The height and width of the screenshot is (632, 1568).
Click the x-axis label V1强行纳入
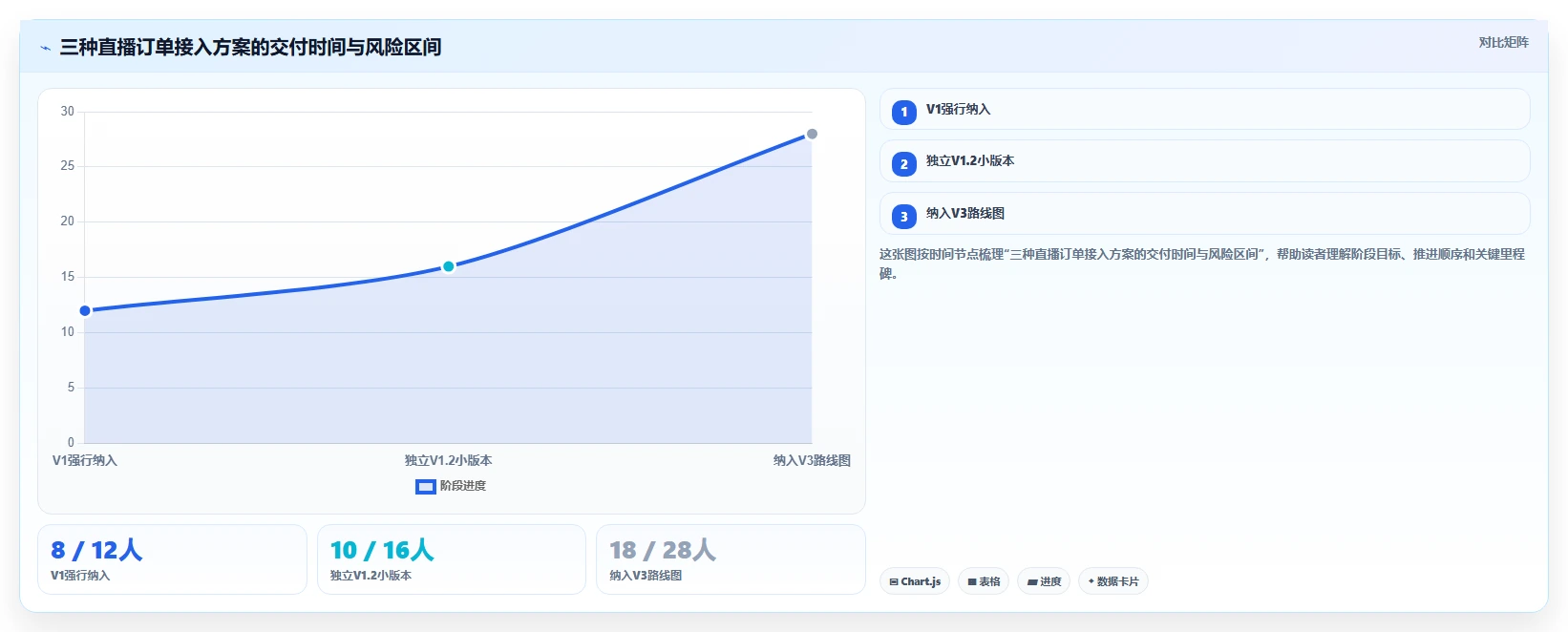tap(85, 460)
